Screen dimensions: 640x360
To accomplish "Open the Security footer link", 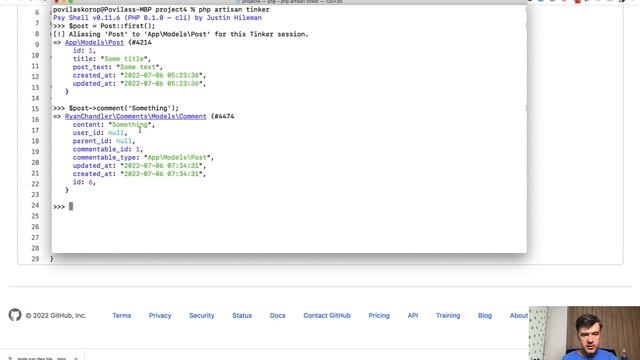I will (202, 316).
